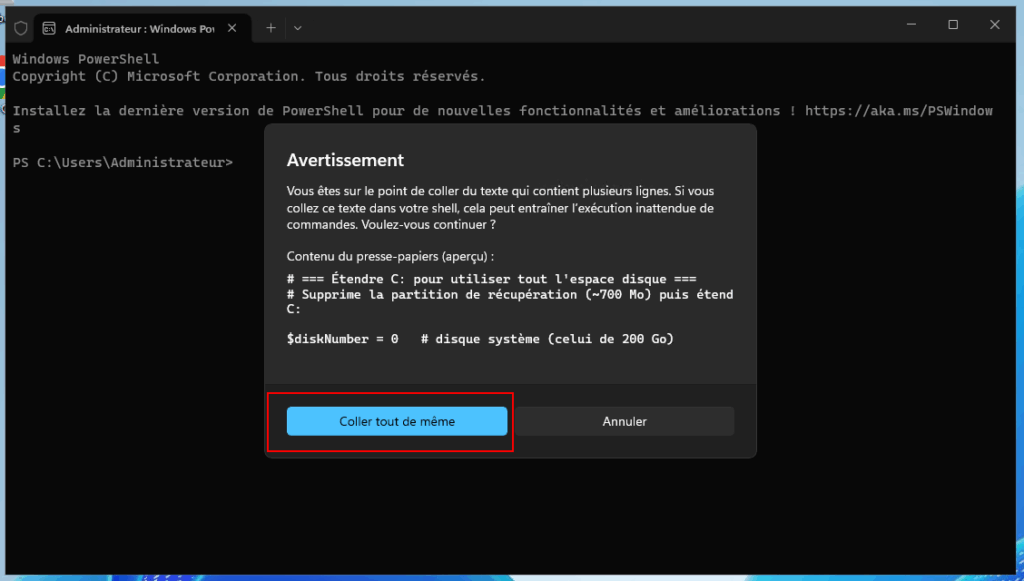Open a new terminal tab with the plus icon
Image resolution: width=1024 pixels, height=581 pixels.
269,27
